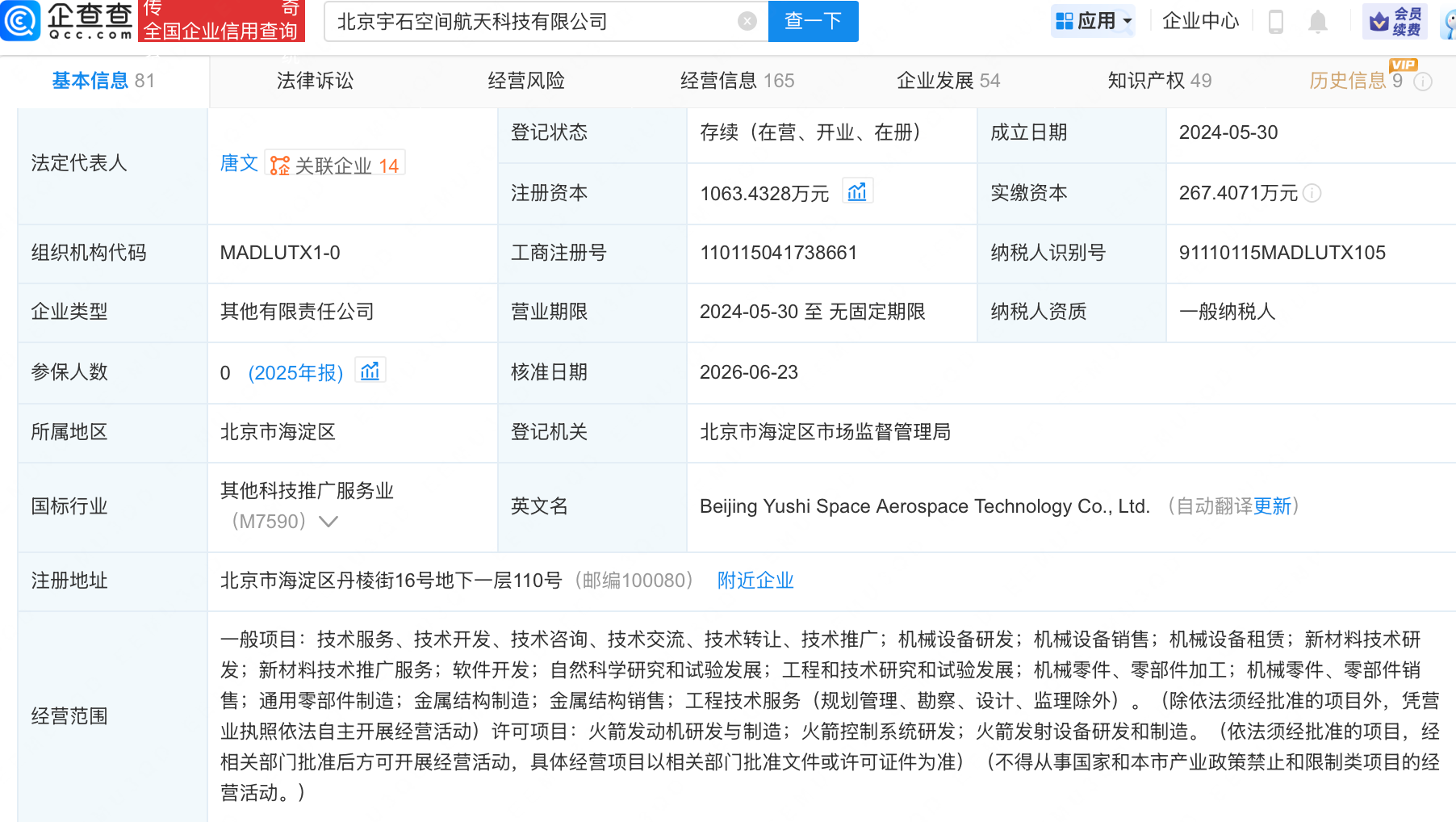1456x822 pixels.
Task: View insured headcount trend chart icon
Action: pyautogui.click(x=370, y=371)
